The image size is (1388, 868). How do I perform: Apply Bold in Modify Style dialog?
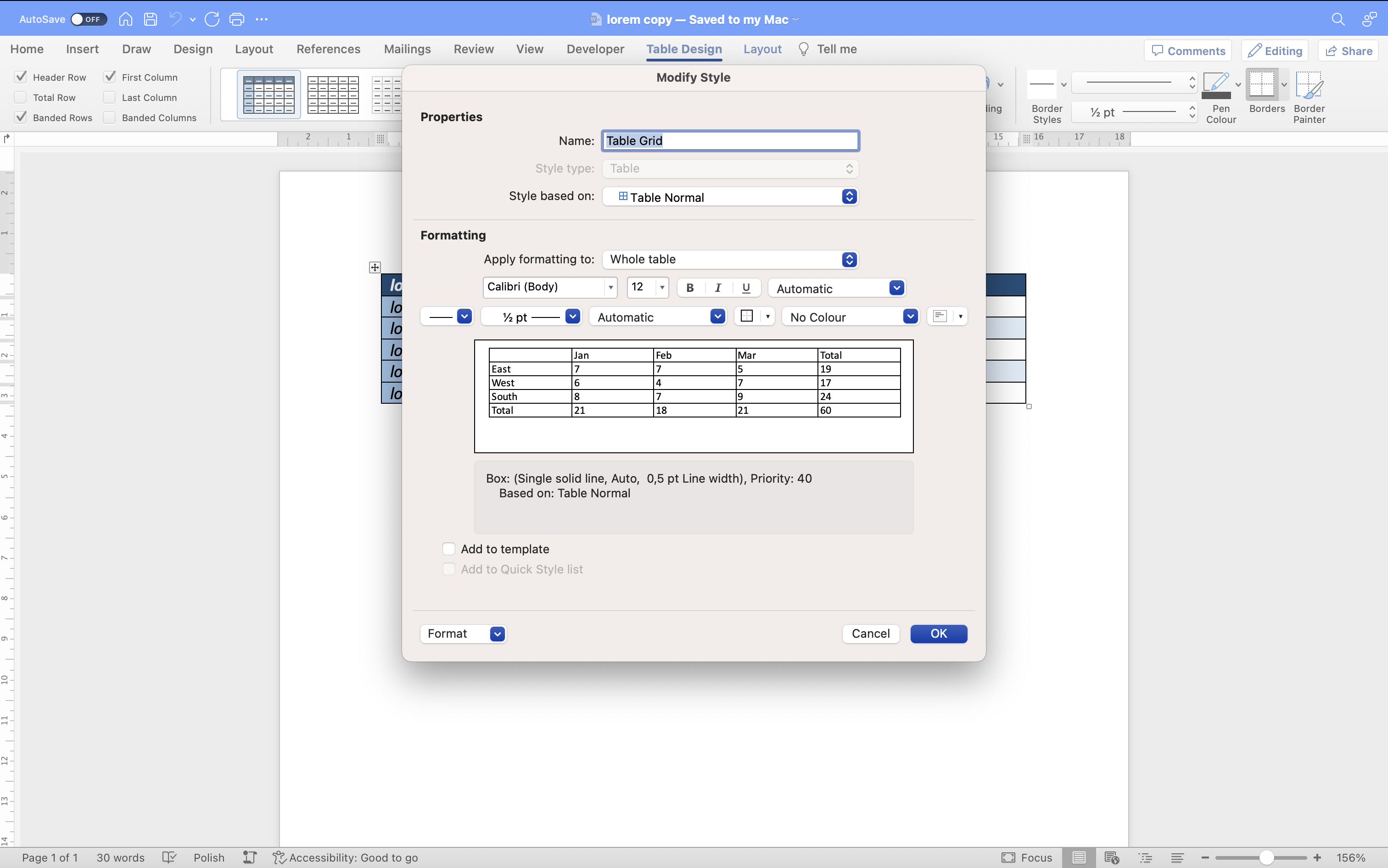pyautogui.click(x=690, y=288)
